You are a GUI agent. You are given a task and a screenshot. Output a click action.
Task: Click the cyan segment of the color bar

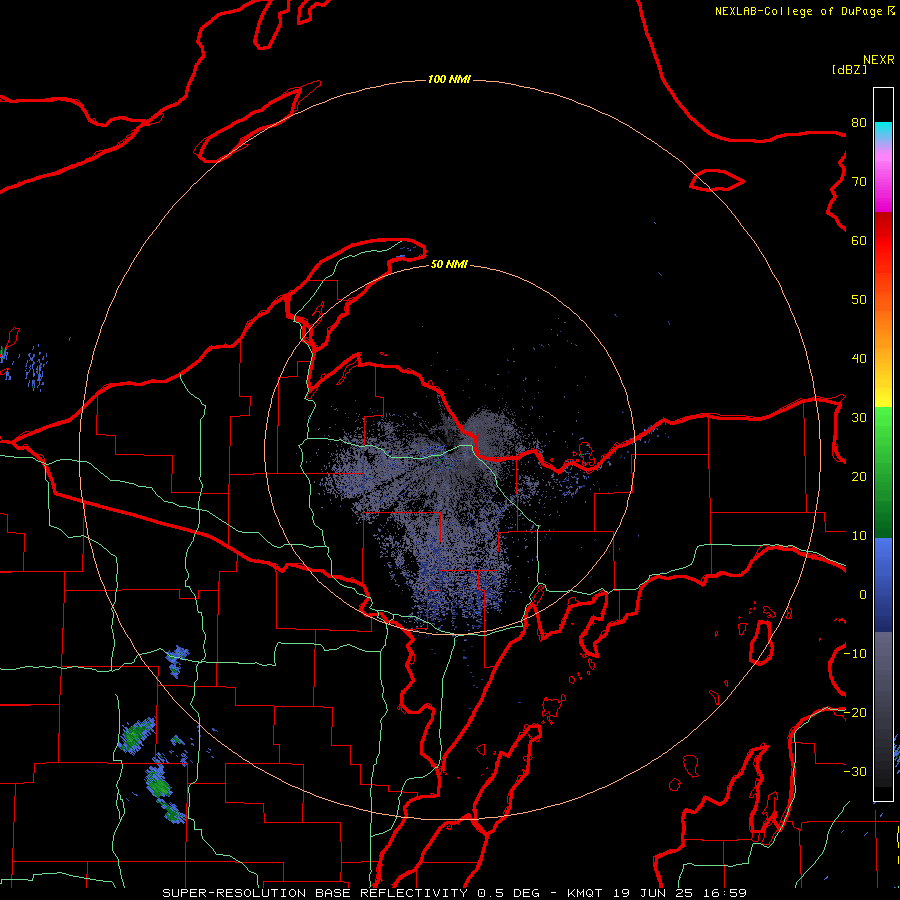(883, 131)
